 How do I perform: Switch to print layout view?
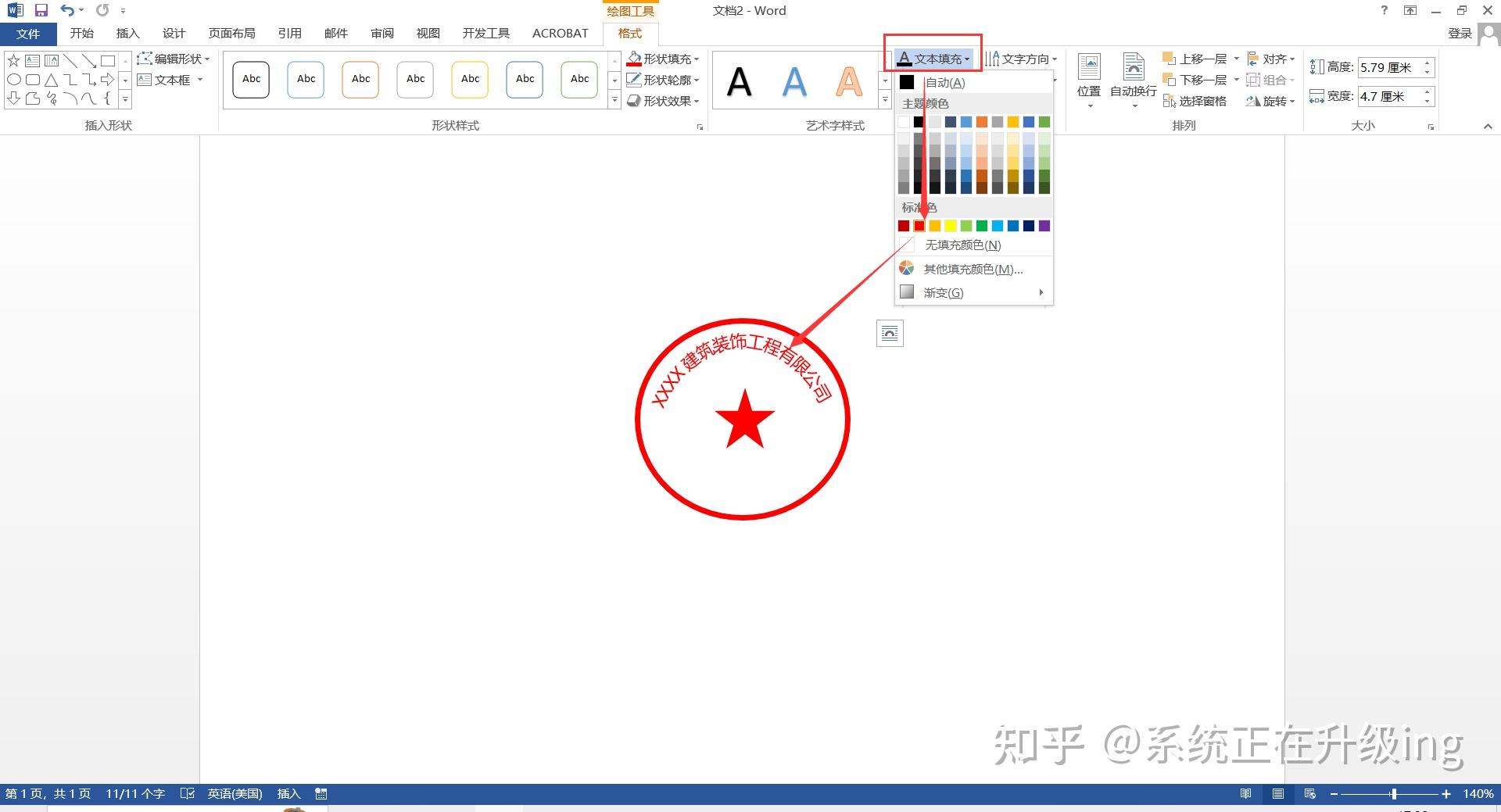[1278, 793]
